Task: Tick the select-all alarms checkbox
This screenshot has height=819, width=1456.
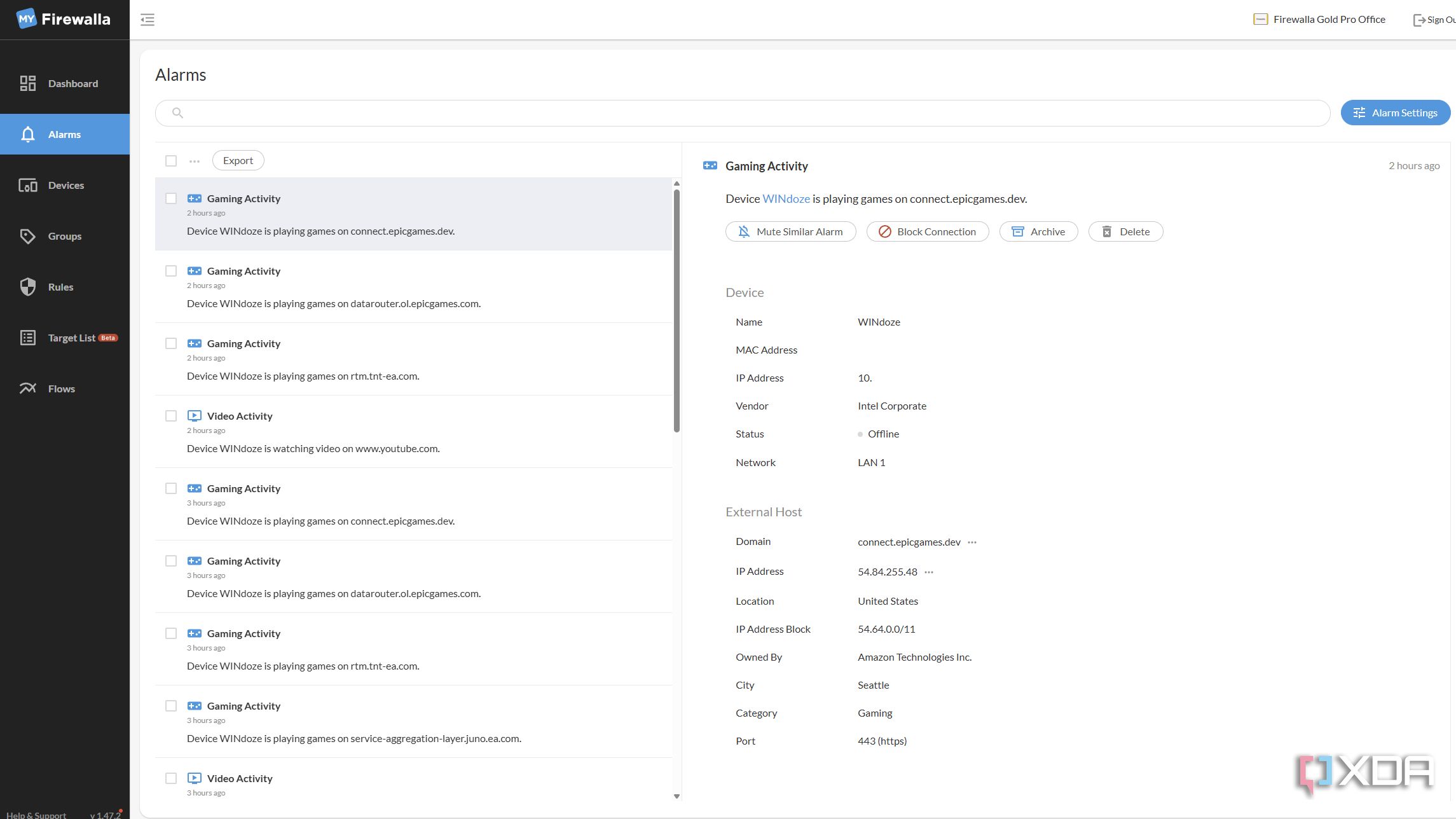Action: 171,161
